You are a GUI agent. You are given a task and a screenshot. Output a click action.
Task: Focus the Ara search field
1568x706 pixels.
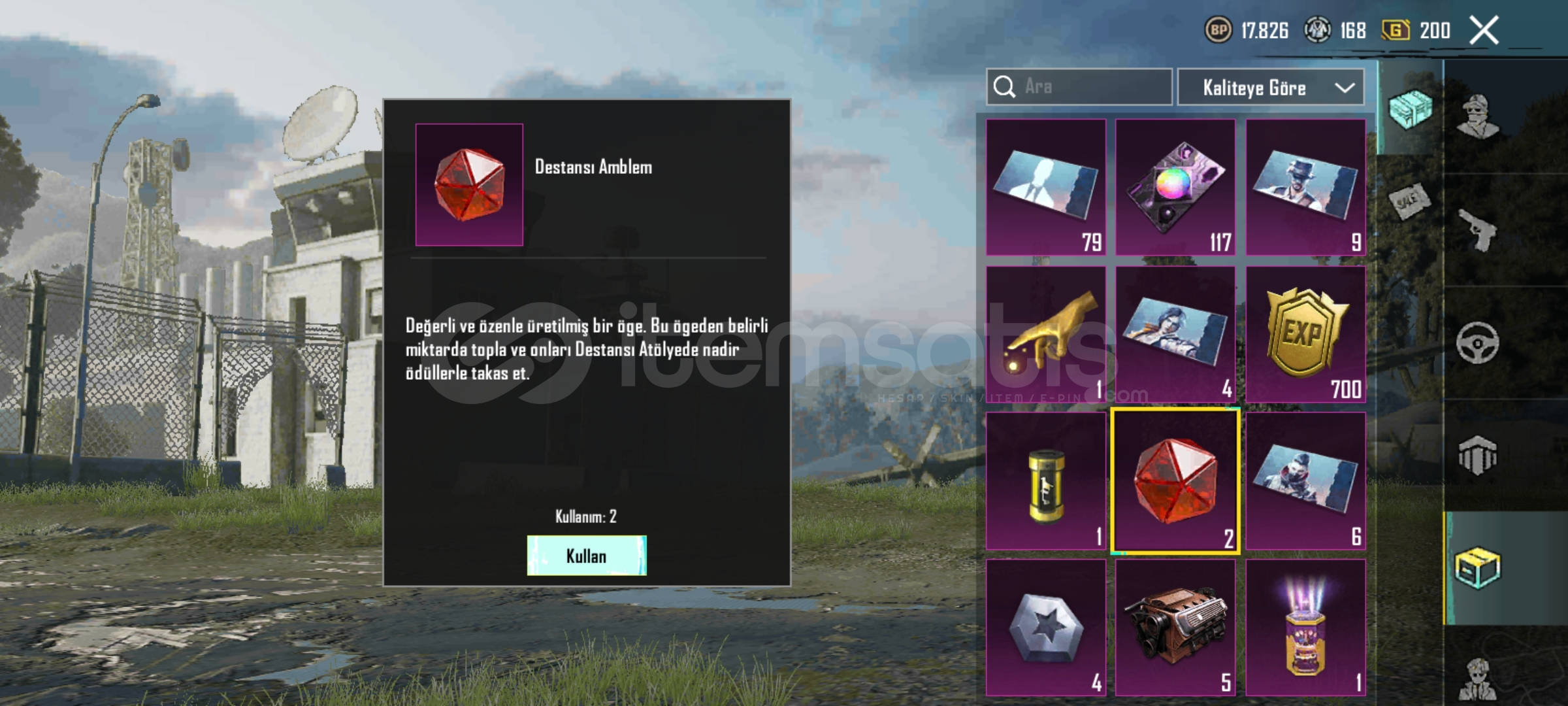tap(1079, 86)
